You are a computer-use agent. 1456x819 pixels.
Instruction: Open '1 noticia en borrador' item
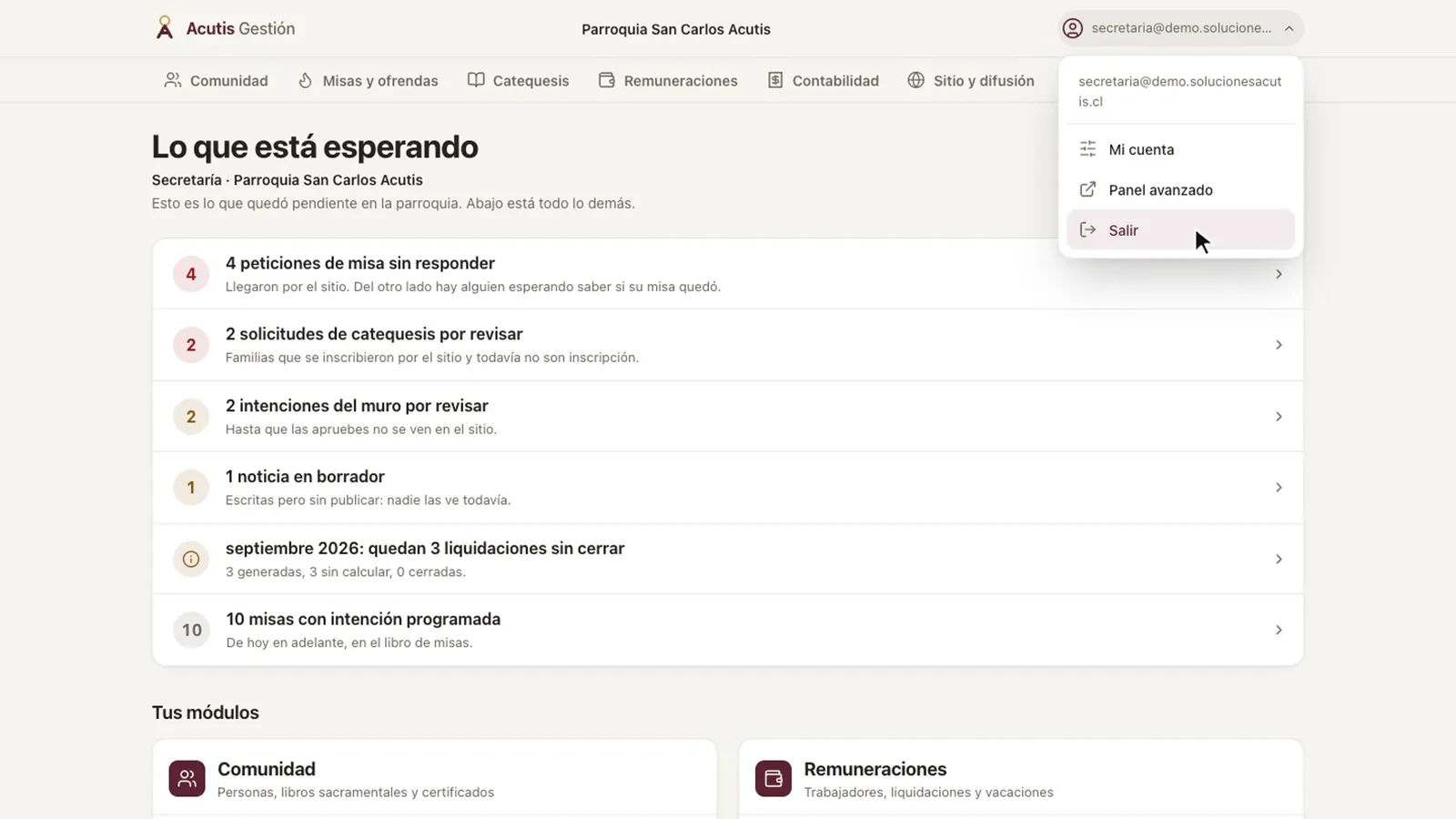727,488
